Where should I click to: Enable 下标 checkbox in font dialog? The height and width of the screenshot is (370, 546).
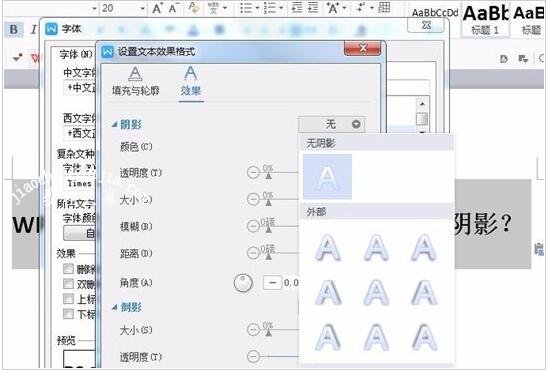pyautogui.click(x=68, y=314)
